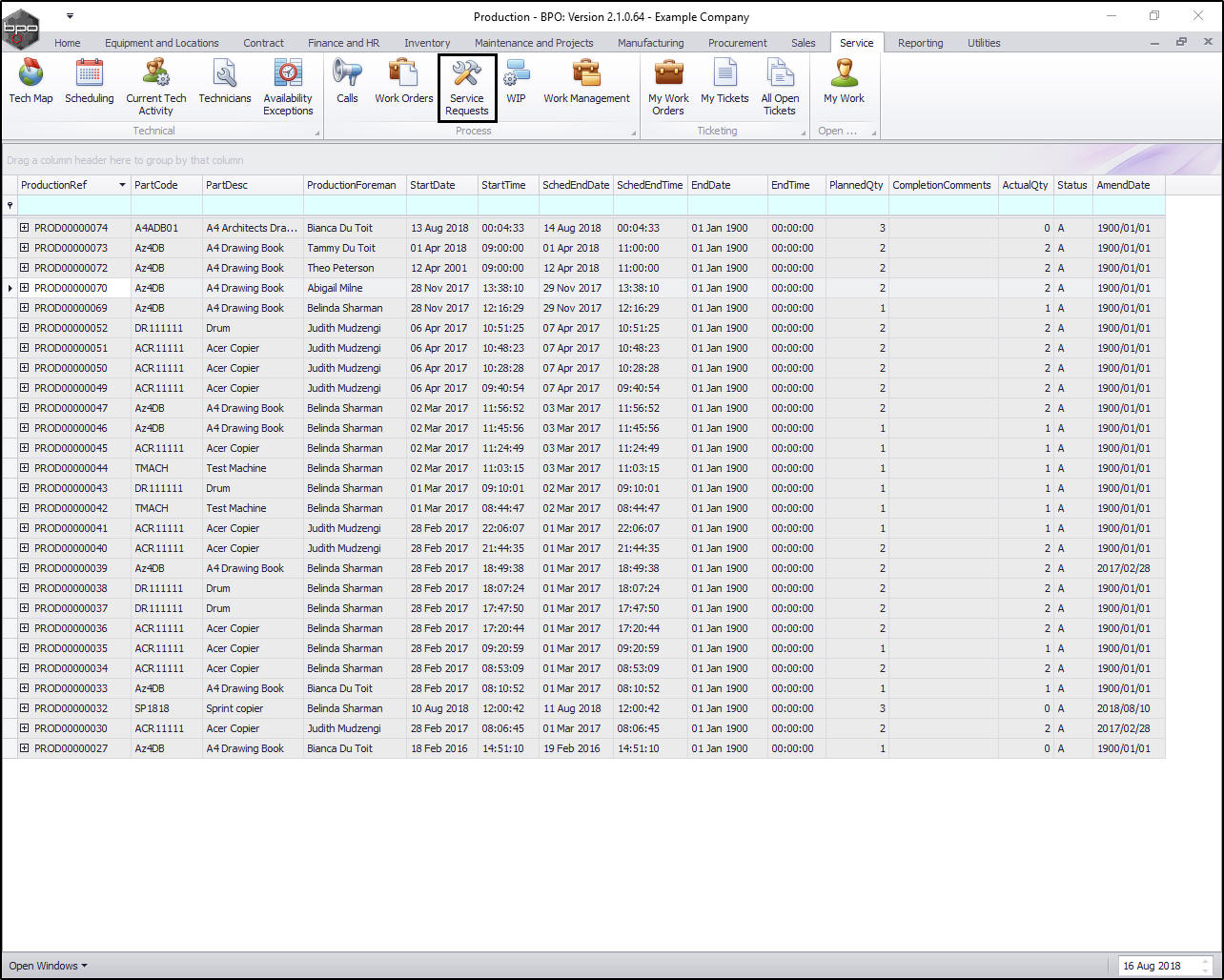Click the Test Machine cell in row PROD00000042
Image resolution: width=1224 pixels, height=980 pixels.
pyautogui.click(x=254, y=508)
